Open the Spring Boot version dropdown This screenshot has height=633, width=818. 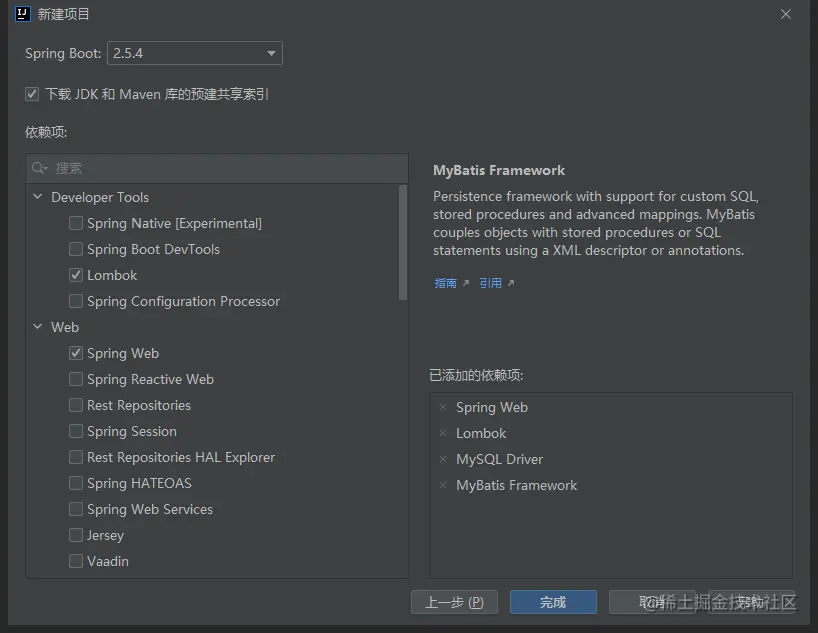pos(195,53)
